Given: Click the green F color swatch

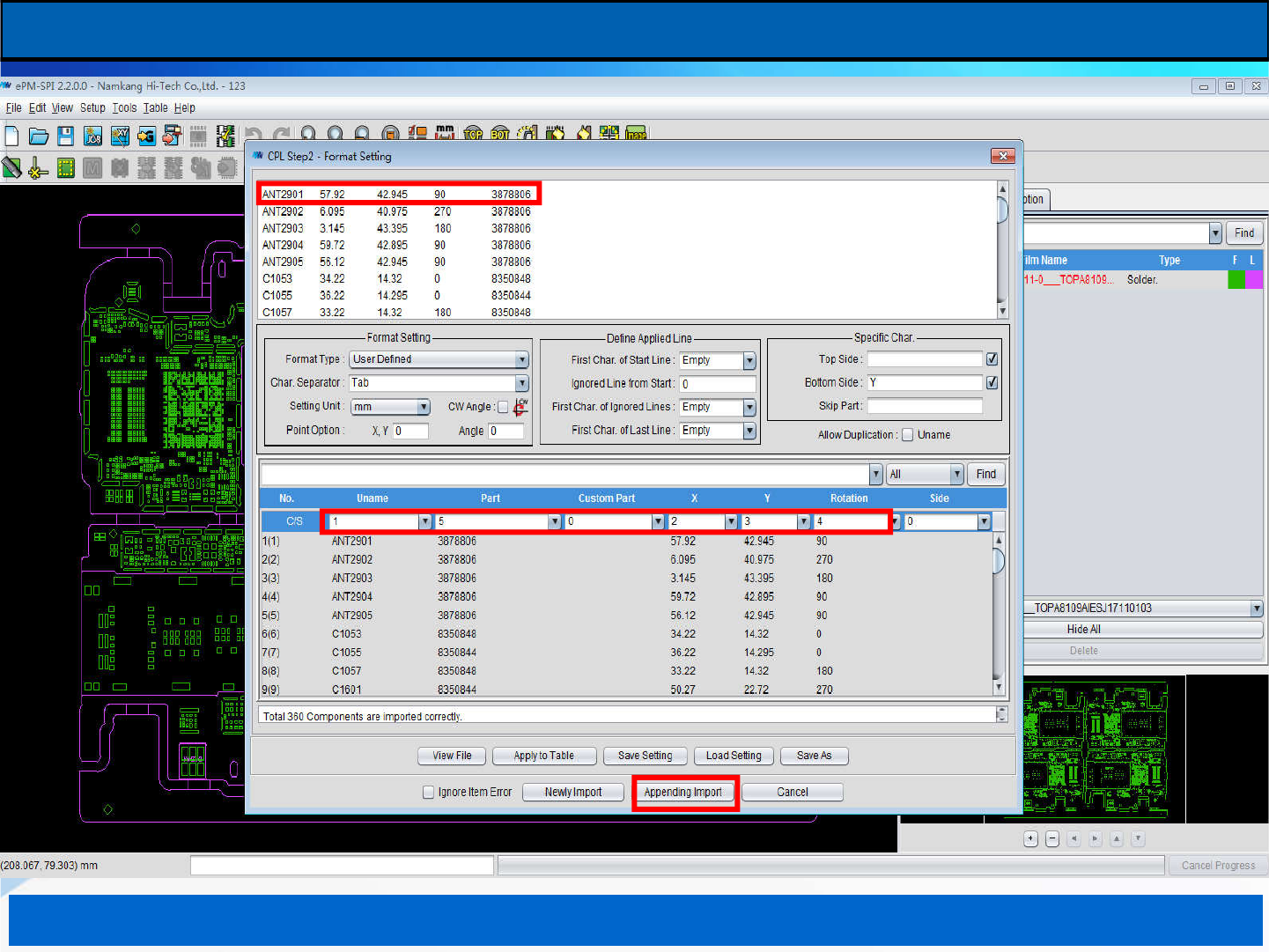Looking at the screenshot, I should pyautogui.click(x=1236, y=279).
